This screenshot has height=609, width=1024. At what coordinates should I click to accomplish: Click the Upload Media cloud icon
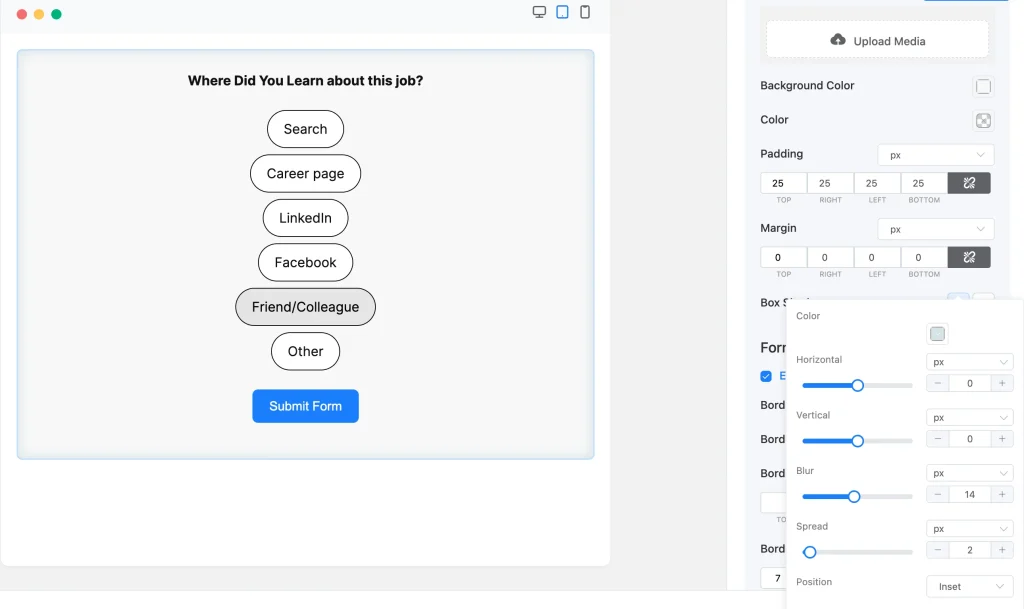838,40
